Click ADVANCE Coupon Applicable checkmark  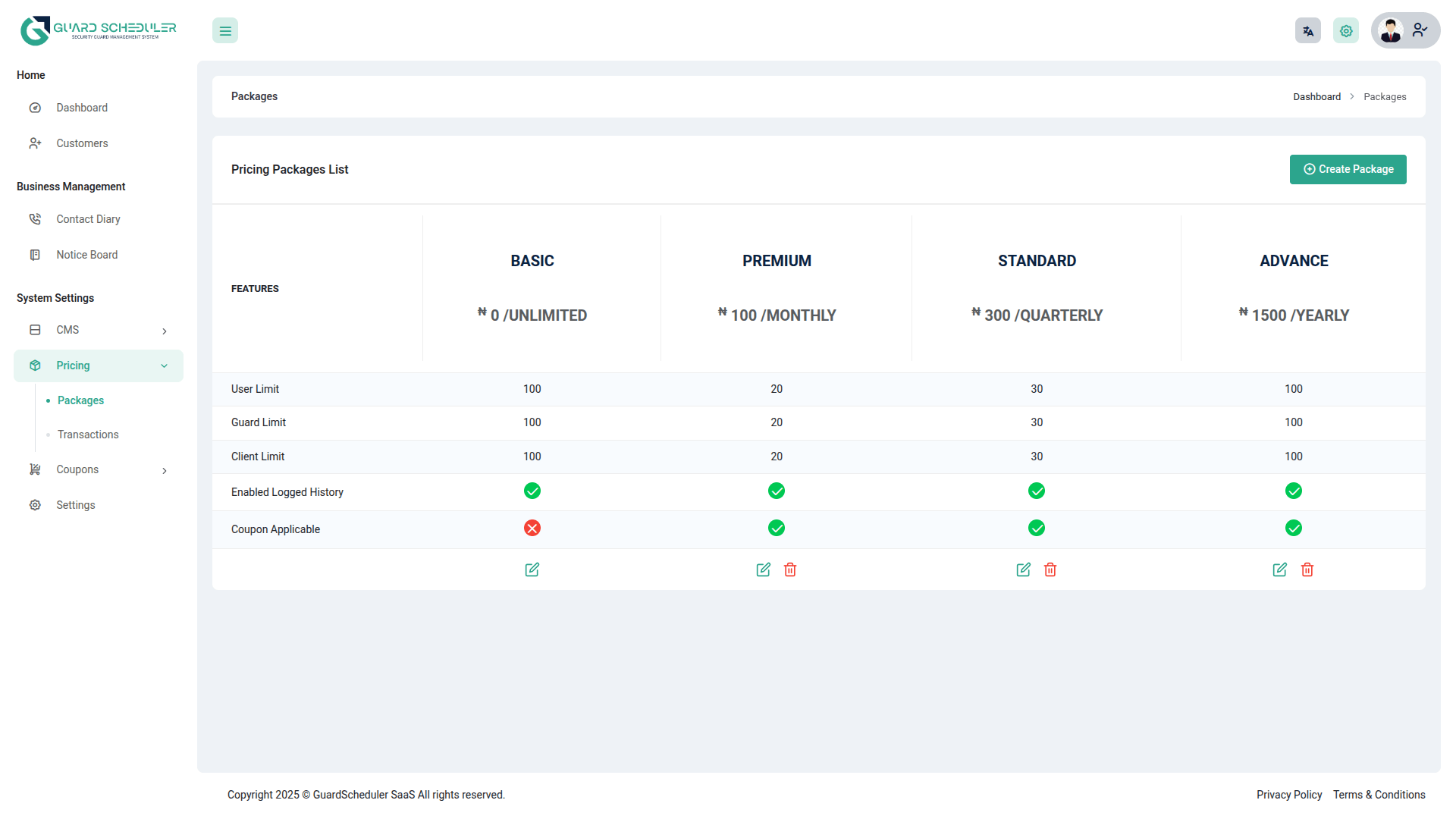click(x=1294, y=529)
